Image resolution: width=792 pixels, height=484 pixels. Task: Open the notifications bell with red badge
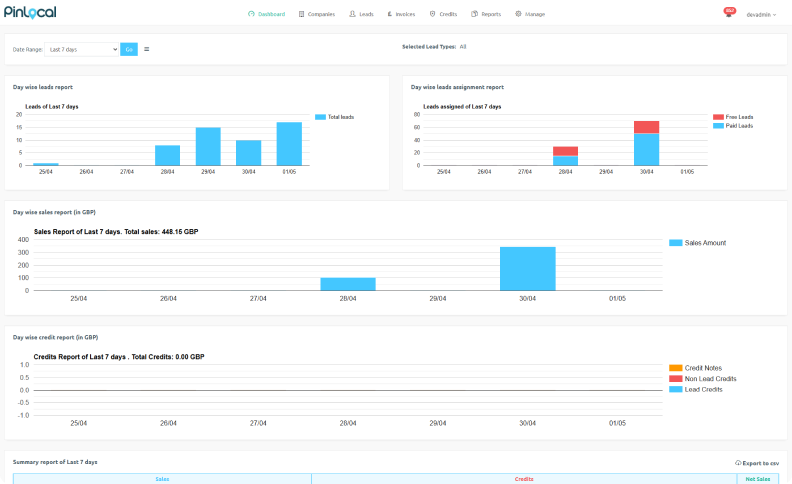(728, 13)
